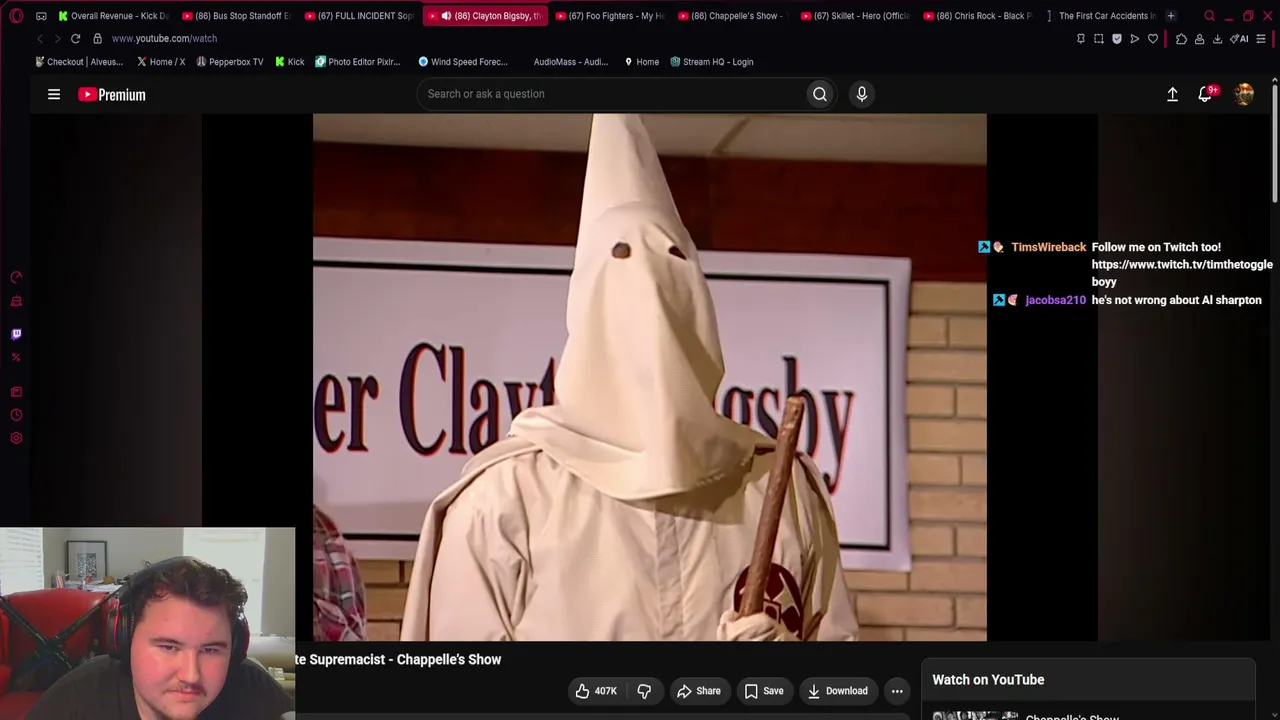
Task: Bookmark this page with heart icon
Action: tap(1152, 39)
